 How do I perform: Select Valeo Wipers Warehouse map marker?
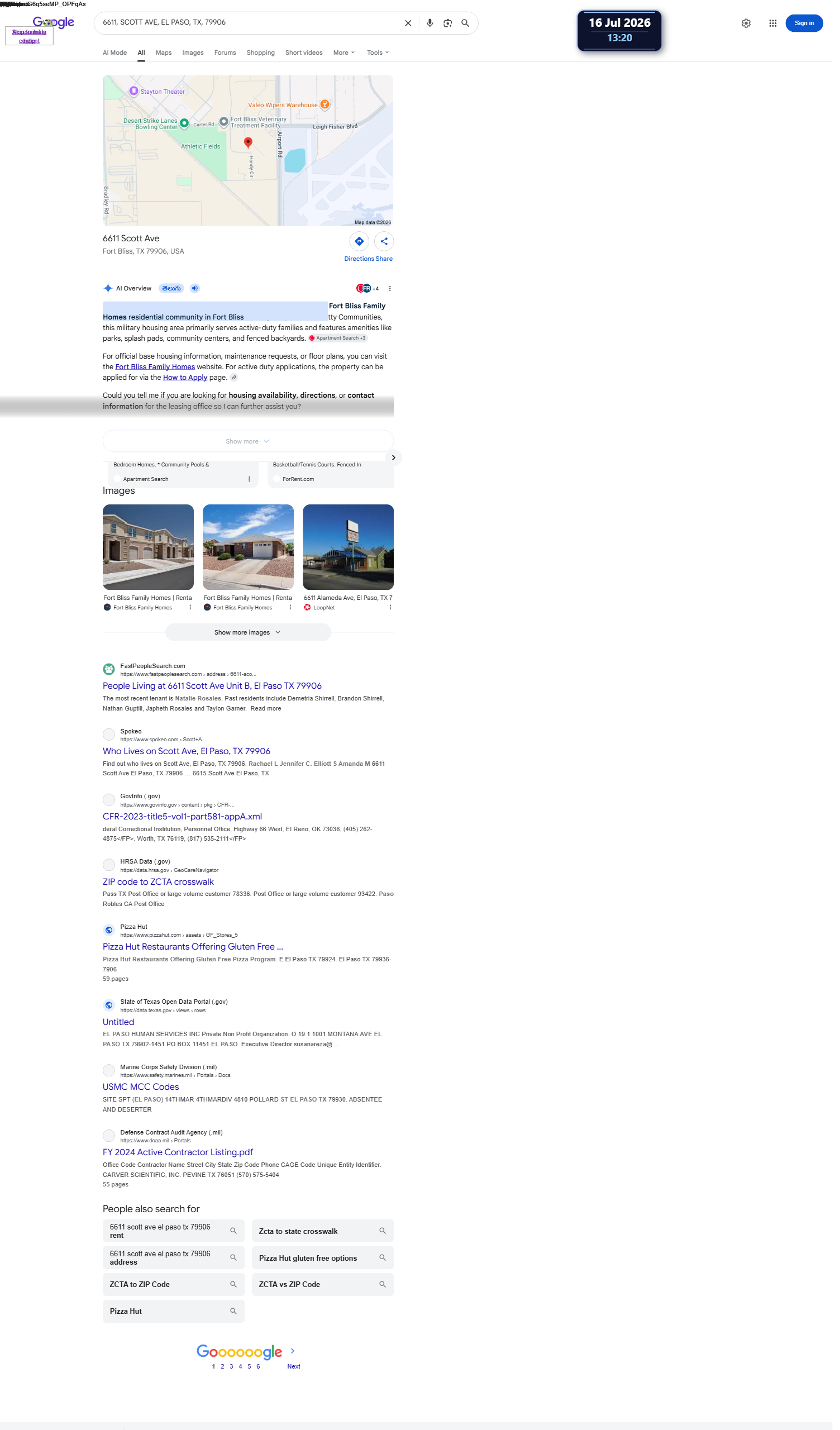click(x=327, y=105)
